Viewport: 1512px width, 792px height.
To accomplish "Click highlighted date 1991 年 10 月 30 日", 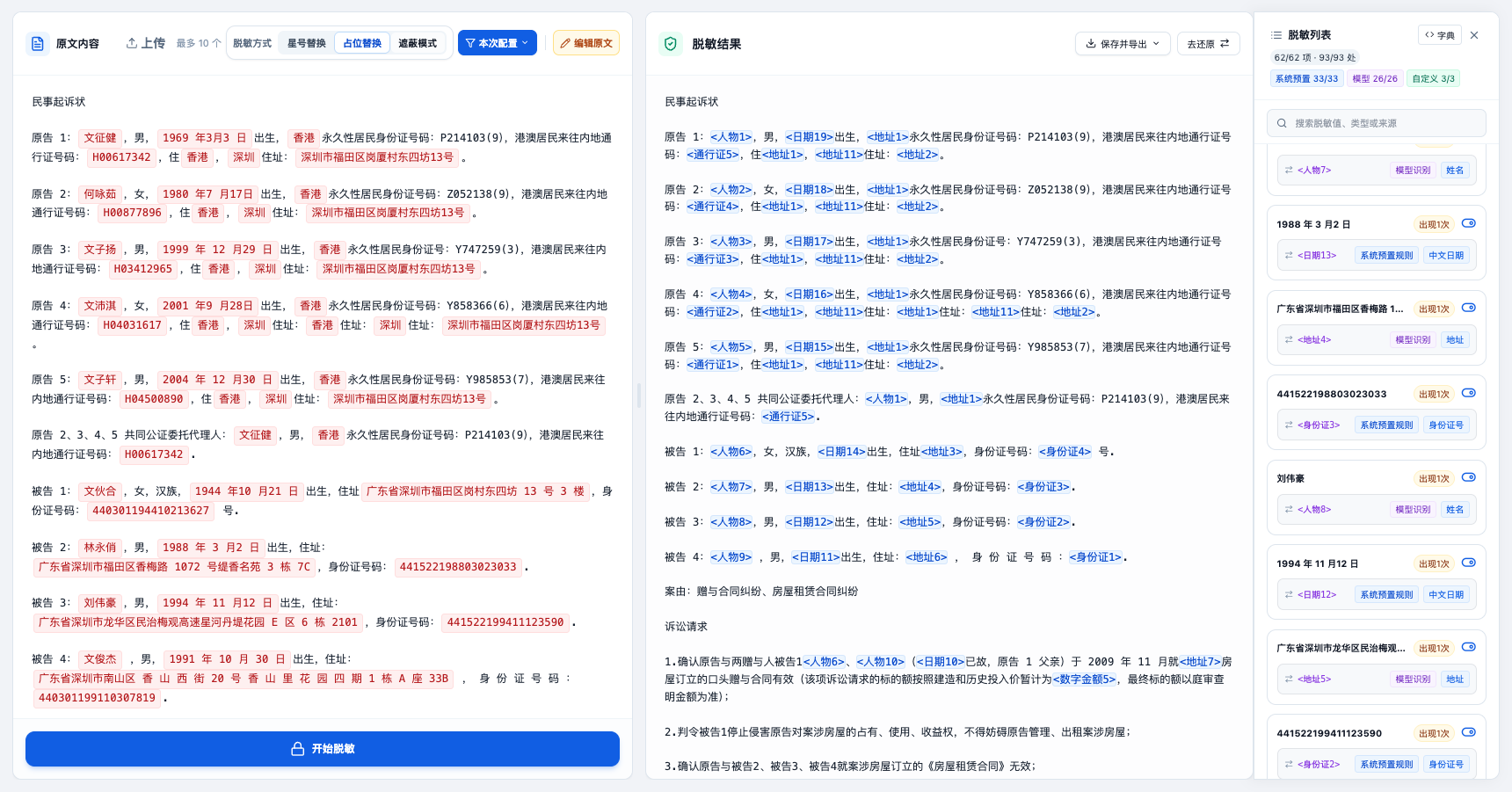I will pos(227,659).
